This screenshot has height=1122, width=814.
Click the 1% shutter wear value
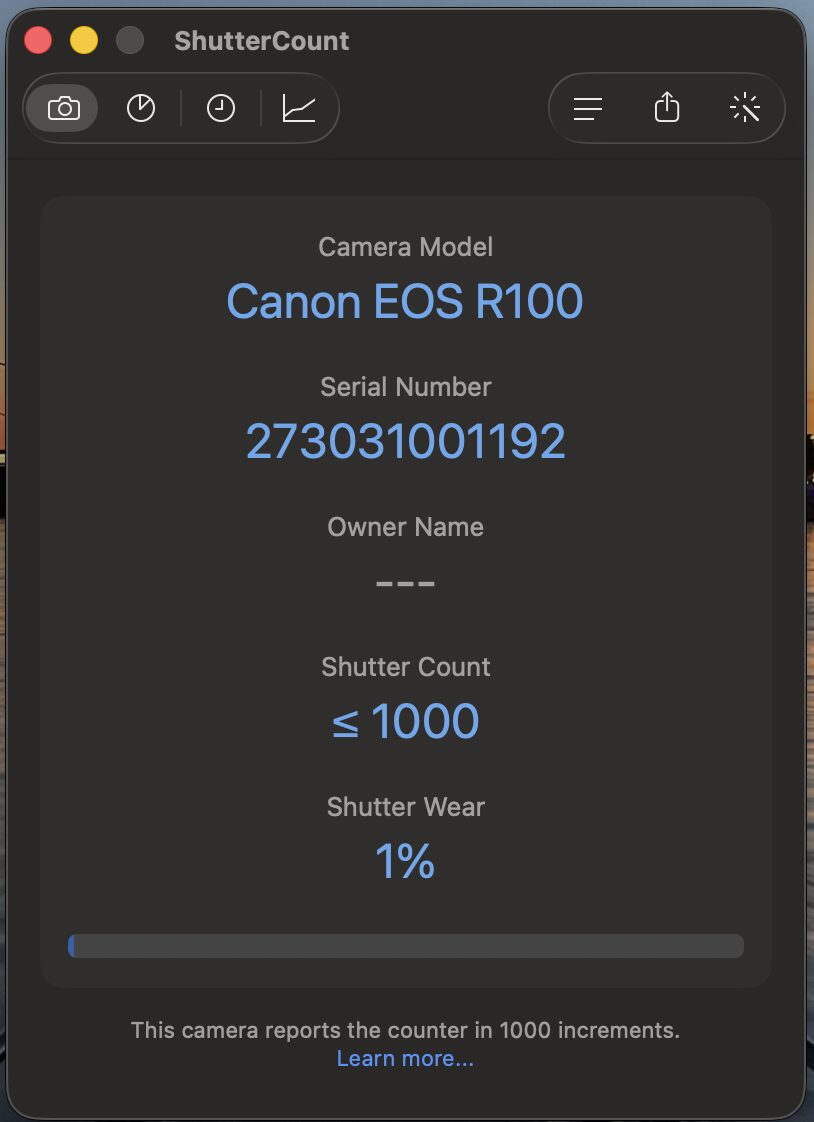405,861
